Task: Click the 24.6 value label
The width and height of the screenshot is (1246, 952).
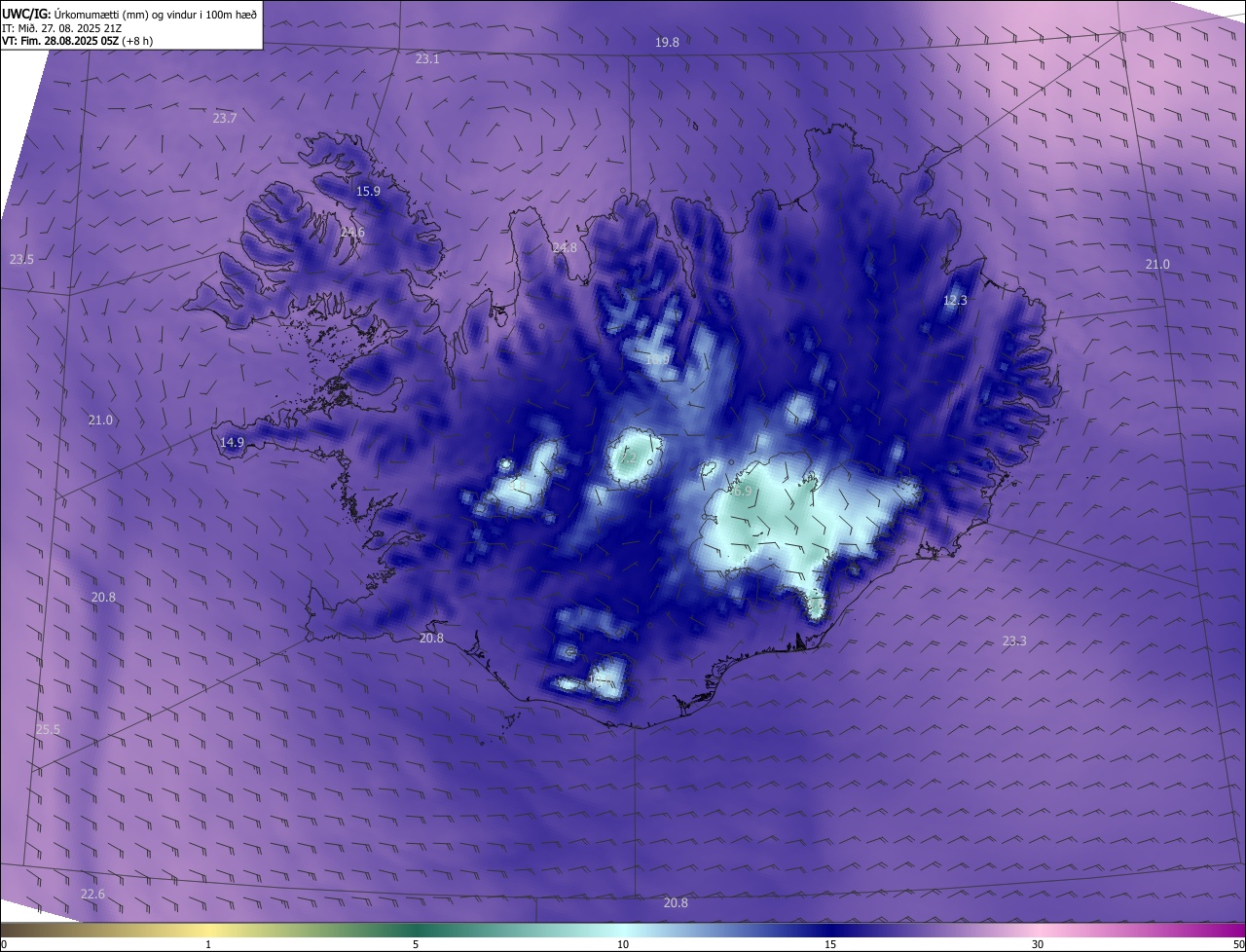Action: (x=352, y=233)
